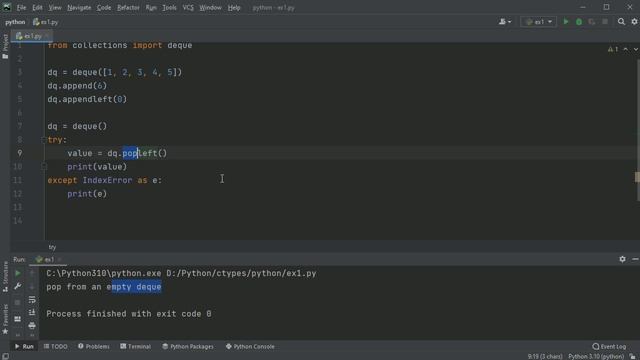The height and width of the screenshot is (360, 640).
Task: Click the try breadcrumb below the editor
Action: click(x=52, y=247)
